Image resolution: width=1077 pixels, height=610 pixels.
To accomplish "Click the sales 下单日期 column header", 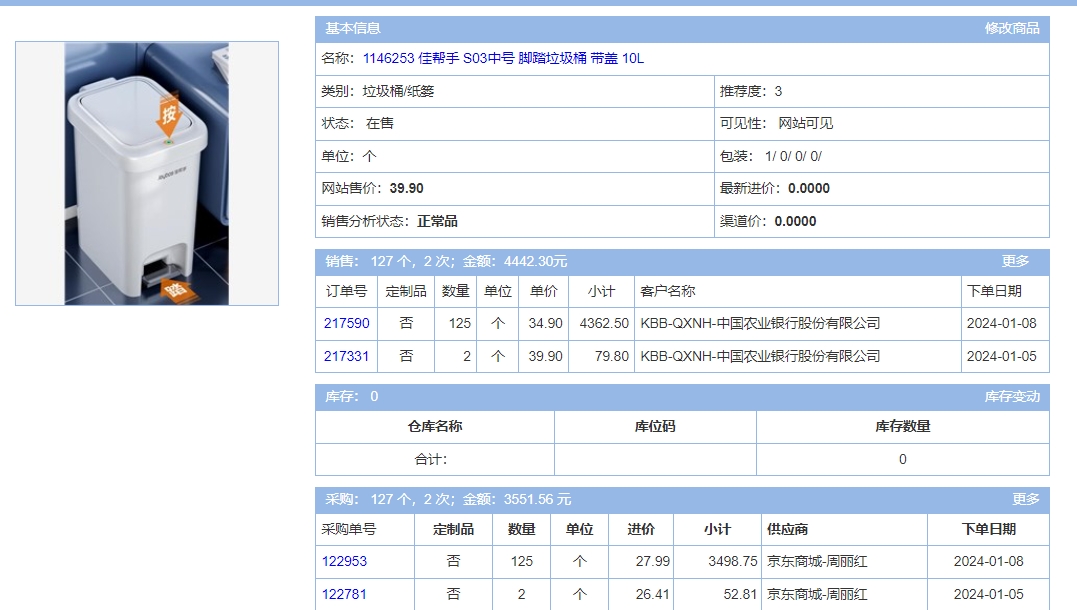I will click(1005, 291).
